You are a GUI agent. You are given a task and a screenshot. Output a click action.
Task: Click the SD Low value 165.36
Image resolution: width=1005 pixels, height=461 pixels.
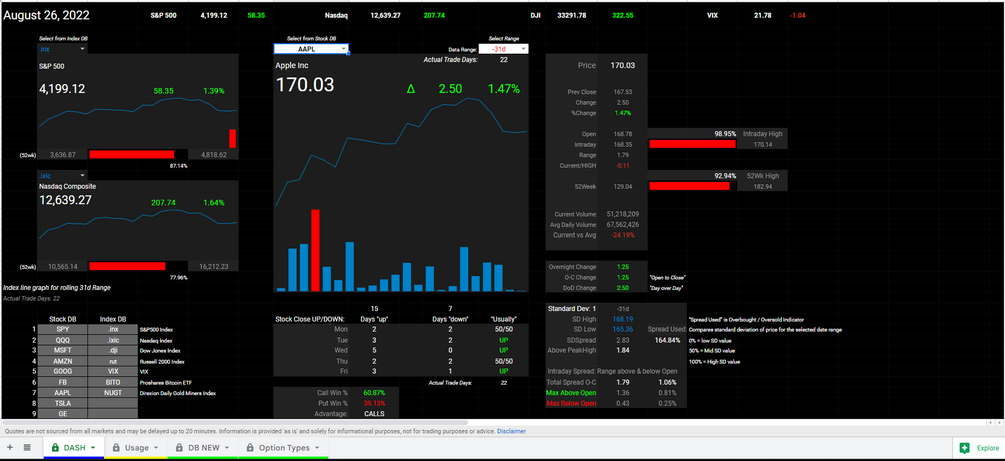[x=623, y=329]
